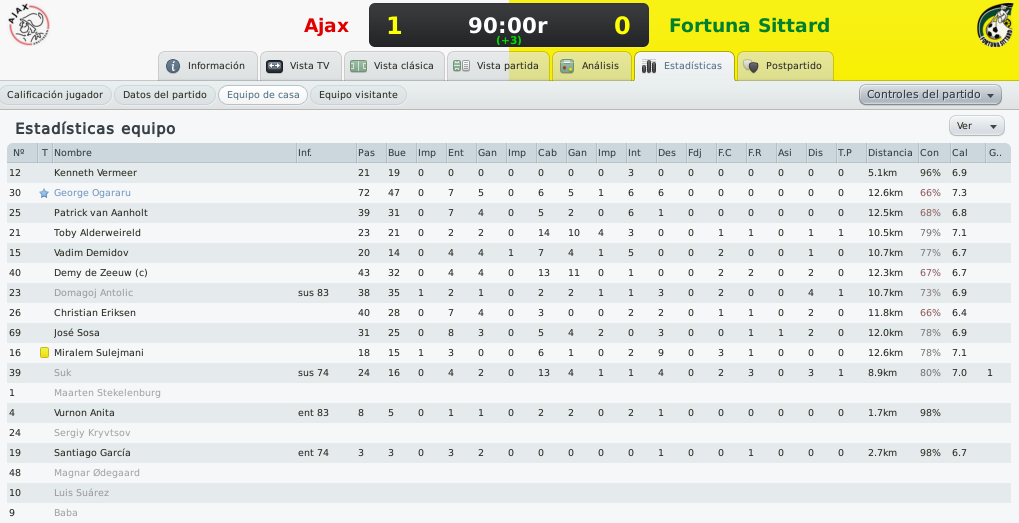
Task: Click the Fortuna Sittard team name
Action: click(749, 25)
